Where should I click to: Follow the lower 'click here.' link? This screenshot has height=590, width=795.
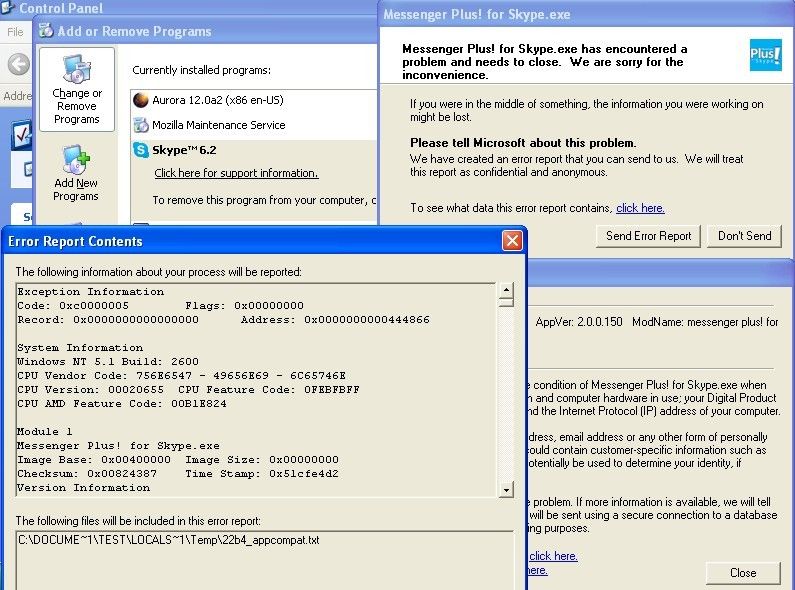click(553, 556)
